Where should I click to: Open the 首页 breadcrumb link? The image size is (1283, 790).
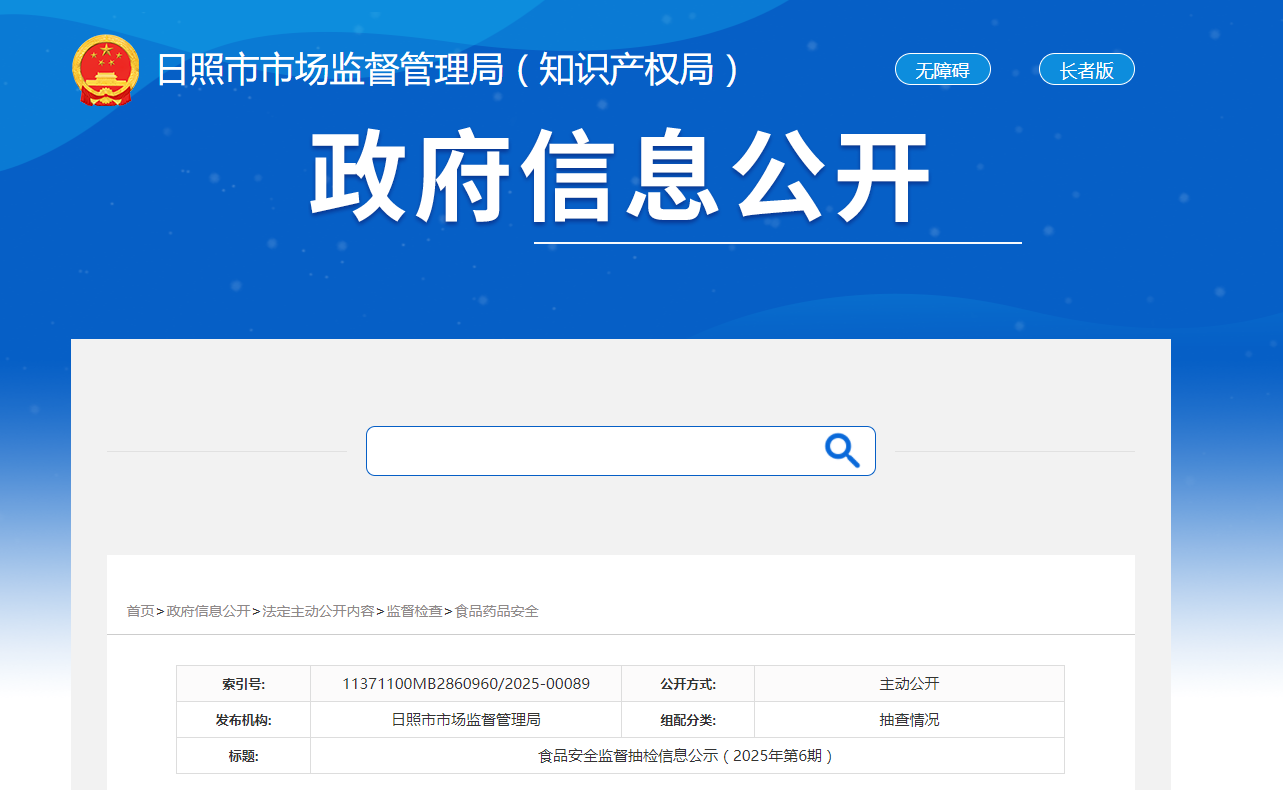point(140,611)
